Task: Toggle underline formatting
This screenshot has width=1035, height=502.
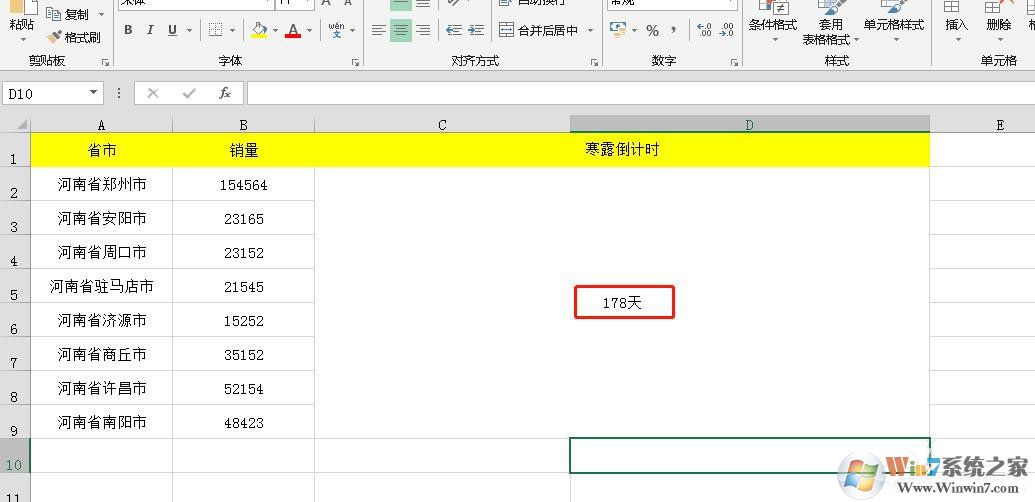Action: [x=172, y=30]
